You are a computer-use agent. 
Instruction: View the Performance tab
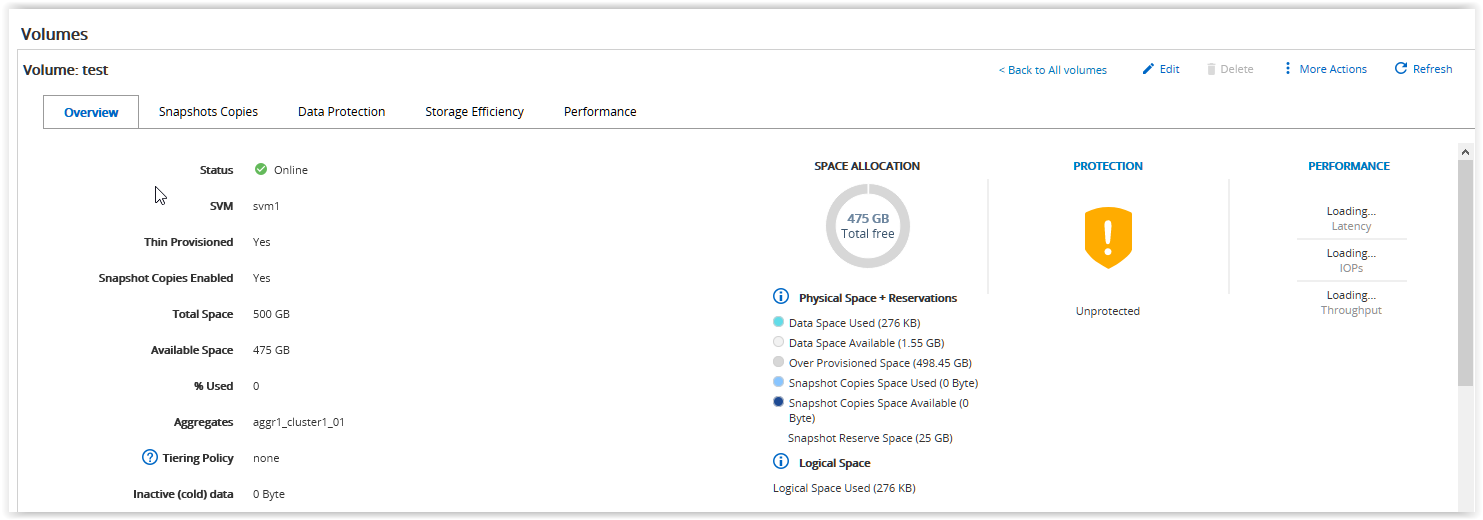coord(600,112)
